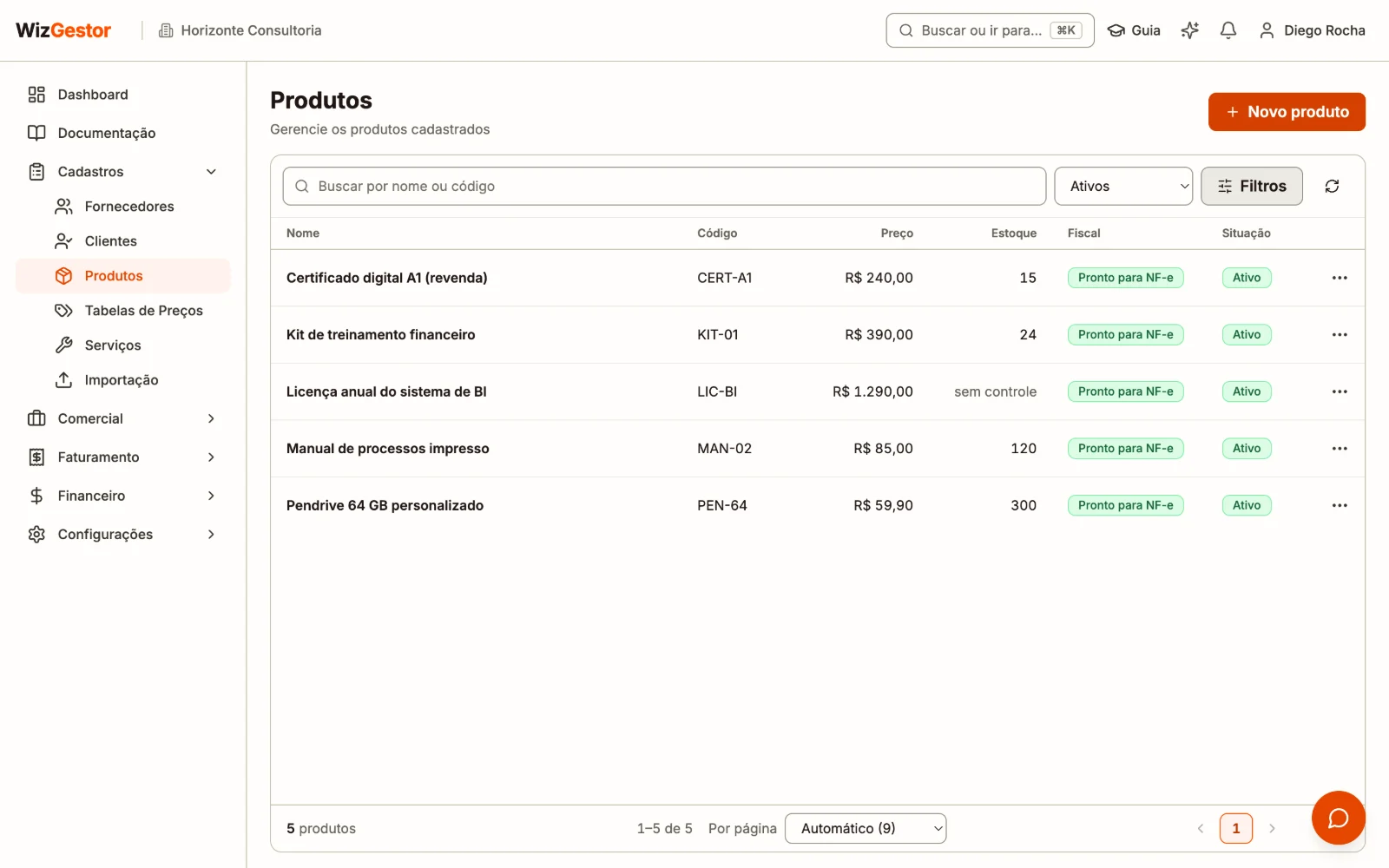Go to previous page arrow
This screenshot has height=868, width=1389.
pyautogui.click(x=1201, y=828)
